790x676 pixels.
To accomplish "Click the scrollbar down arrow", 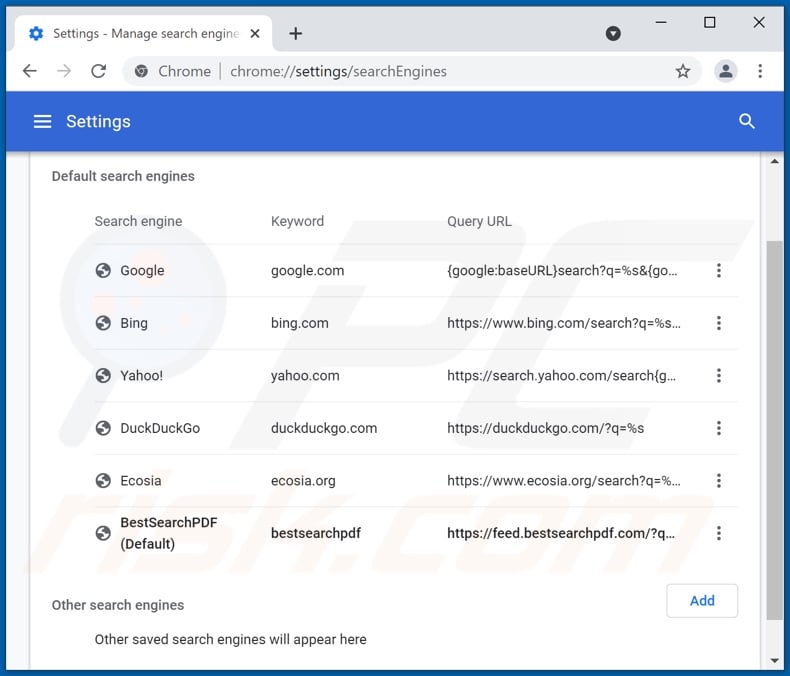I will 774,660.
